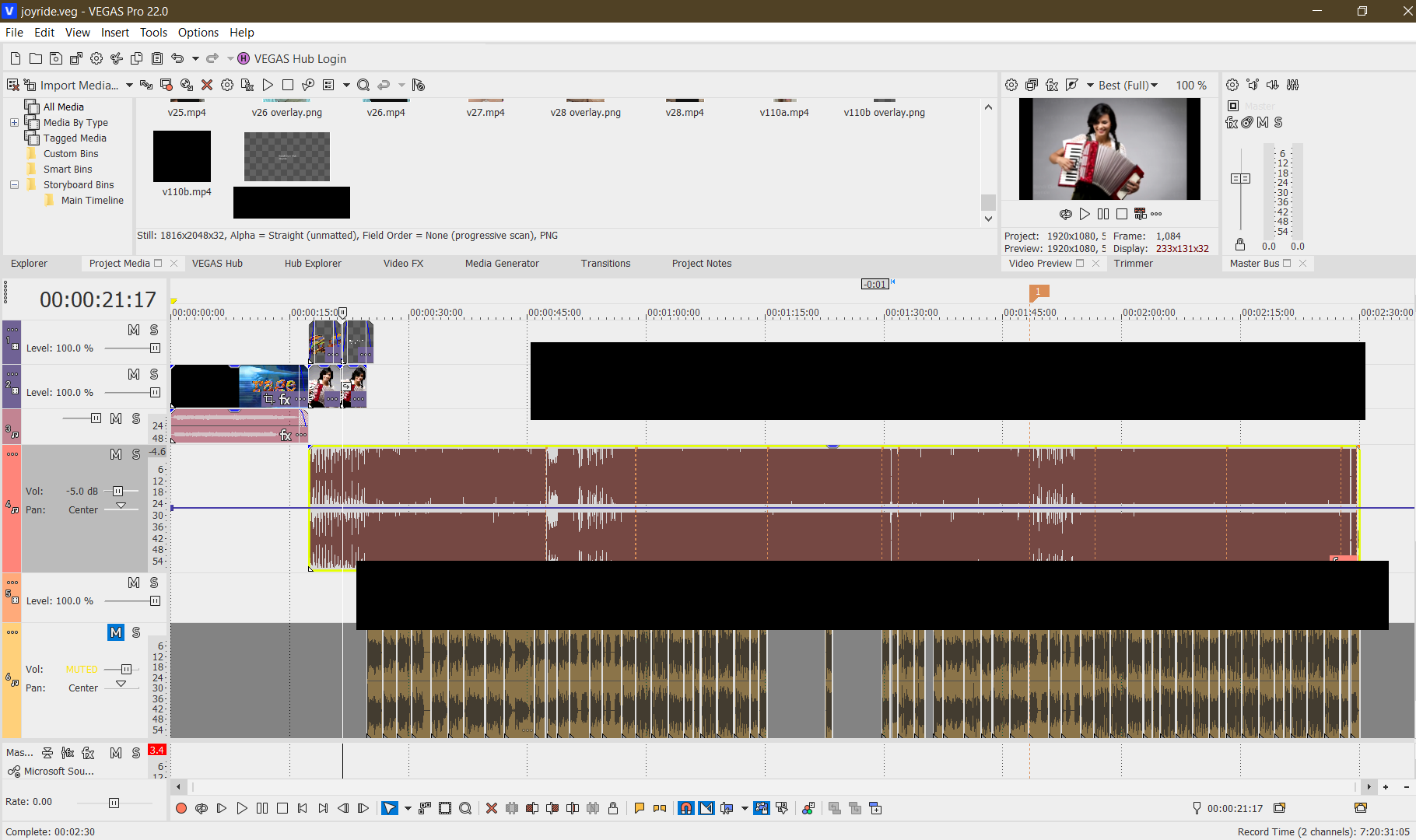Switch to the Video FX tab
This screenshot has width=1416, height=840.
(403, 263)
